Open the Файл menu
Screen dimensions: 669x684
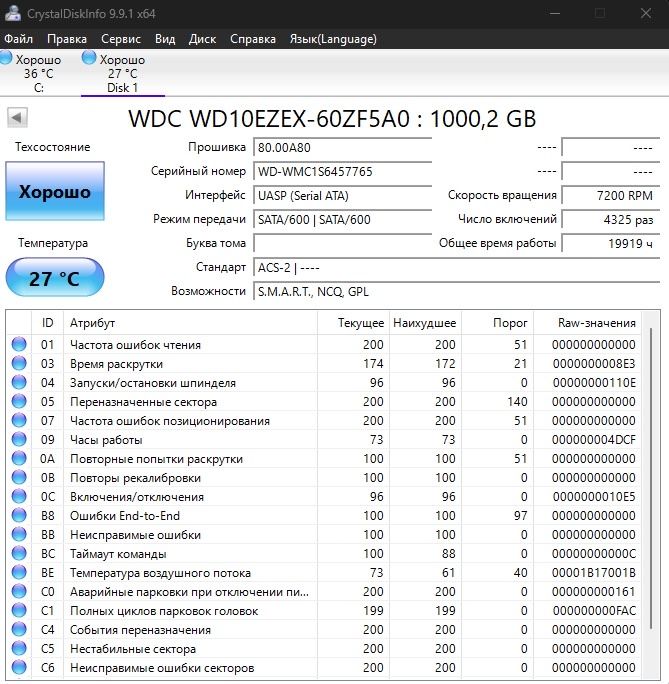(18, 39)
